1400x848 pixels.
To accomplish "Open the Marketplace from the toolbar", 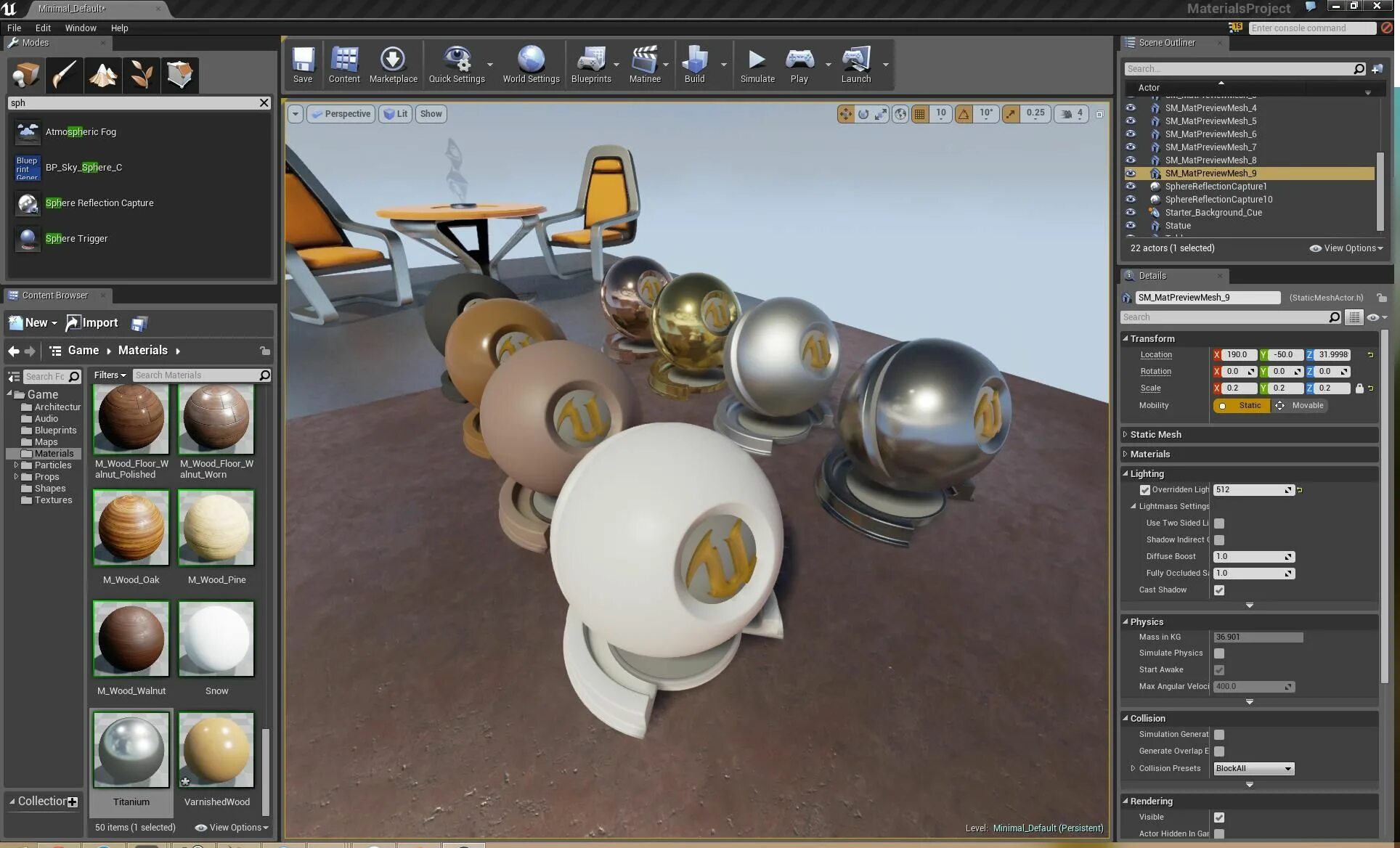I will click(393, 64).
